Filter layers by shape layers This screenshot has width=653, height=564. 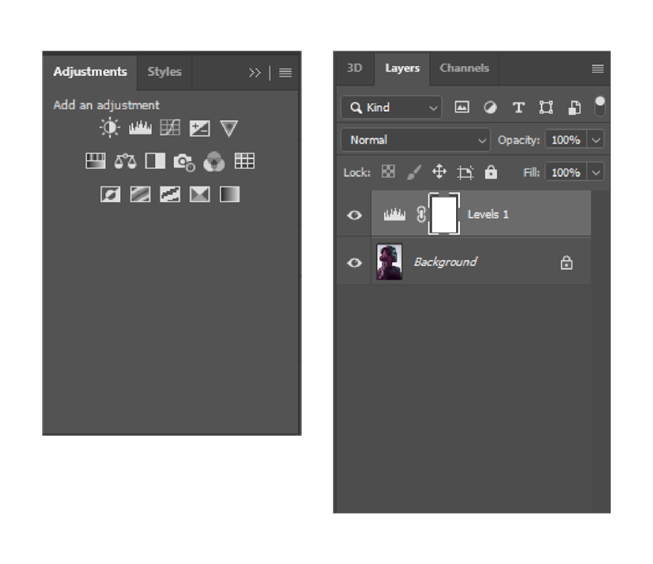click(546, 108)
